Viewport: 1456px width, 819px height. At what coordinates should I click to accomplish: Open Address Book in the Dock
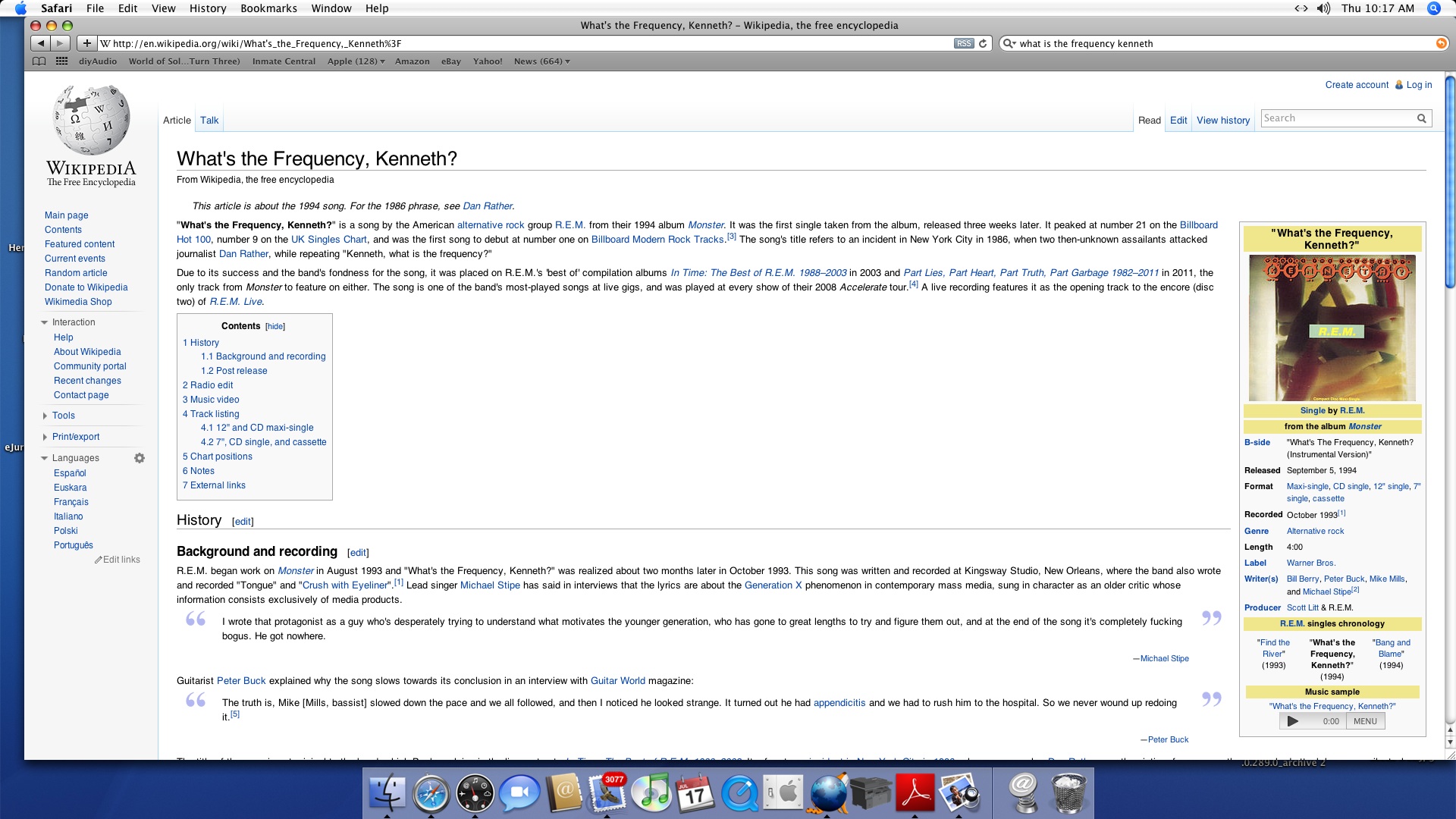(x=563, y=792)
